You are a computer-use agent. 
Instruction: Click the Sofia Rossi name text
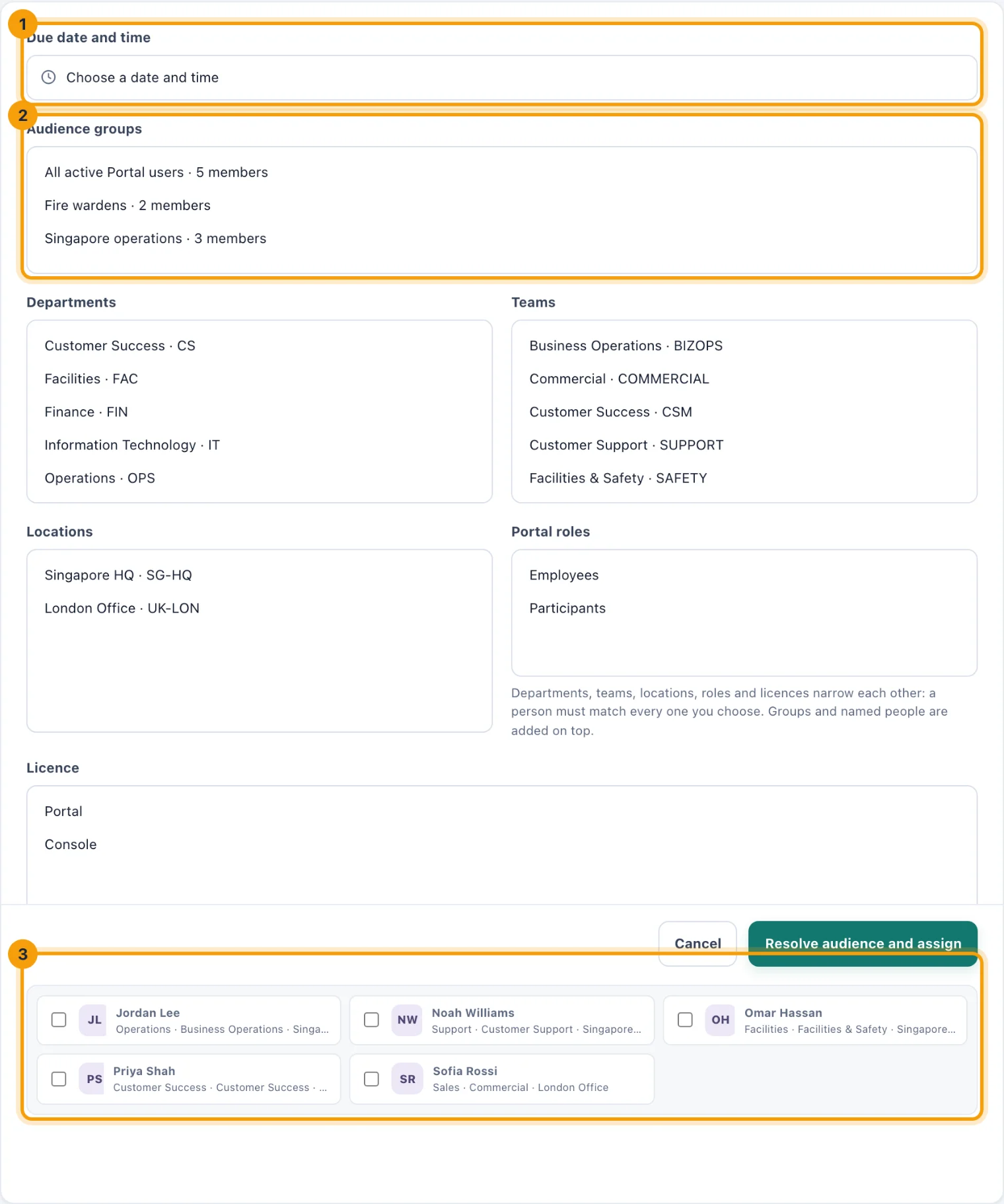[465, 1071]
